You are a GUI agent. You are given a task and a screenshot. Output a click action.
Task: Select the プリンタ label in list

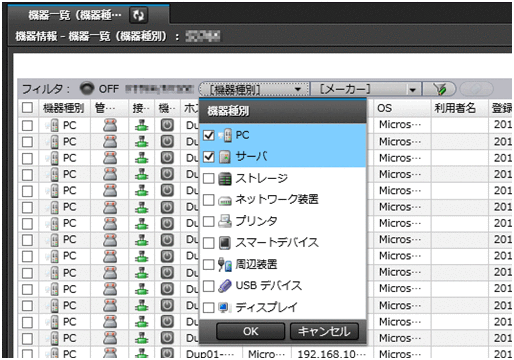pyautogui.click(x=256, y=221)
